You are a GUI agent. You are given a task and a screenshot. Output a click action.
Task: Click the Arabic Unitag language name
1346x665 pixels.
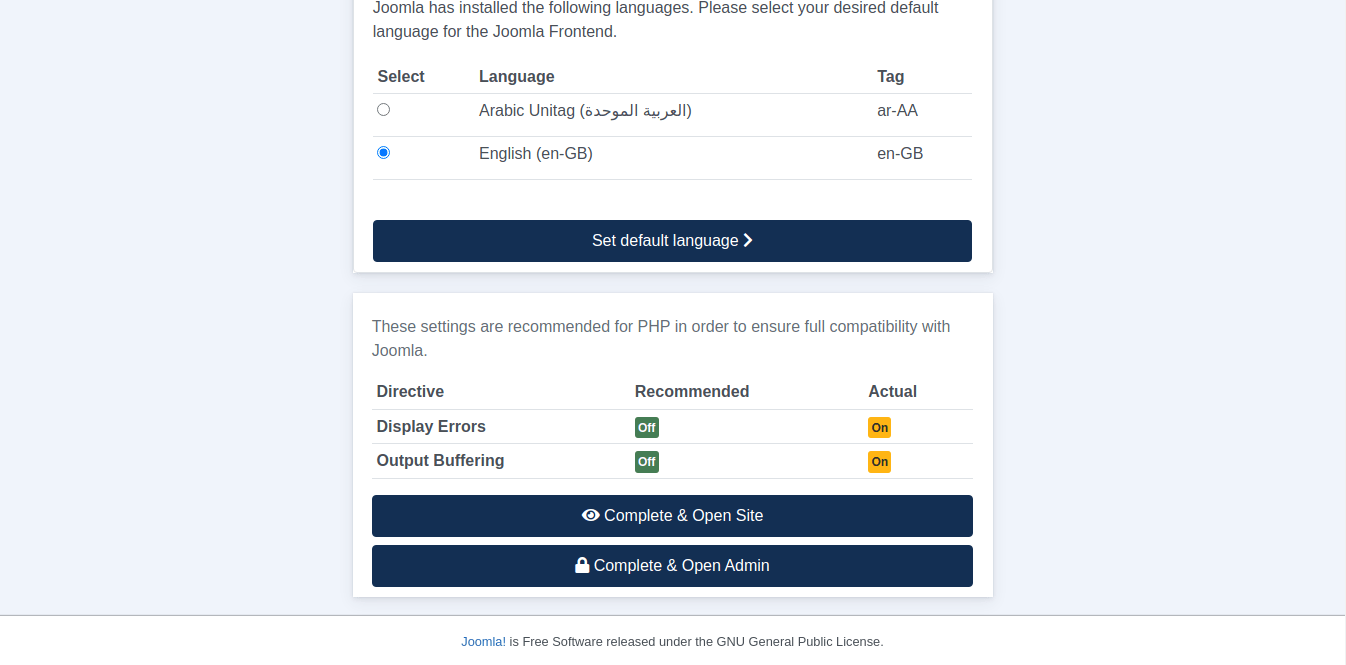pyautogui.click(x=585, y=111)
